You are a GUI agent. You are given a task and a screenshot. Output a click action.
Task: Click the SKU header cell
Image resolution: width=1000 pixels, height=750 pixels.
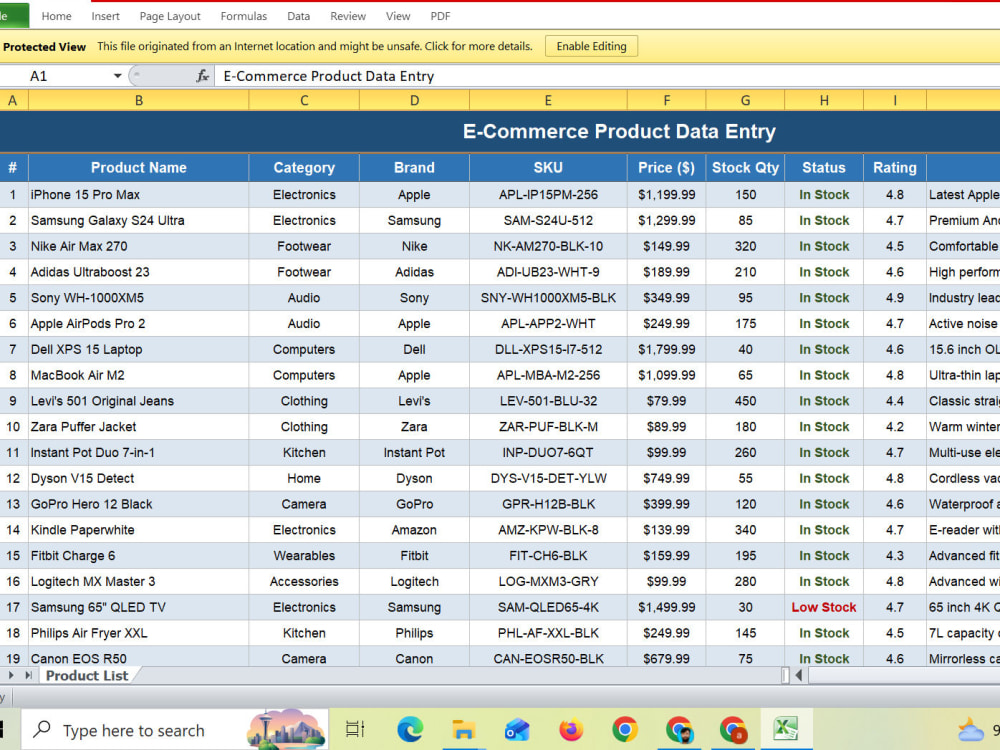click(548, 168)
